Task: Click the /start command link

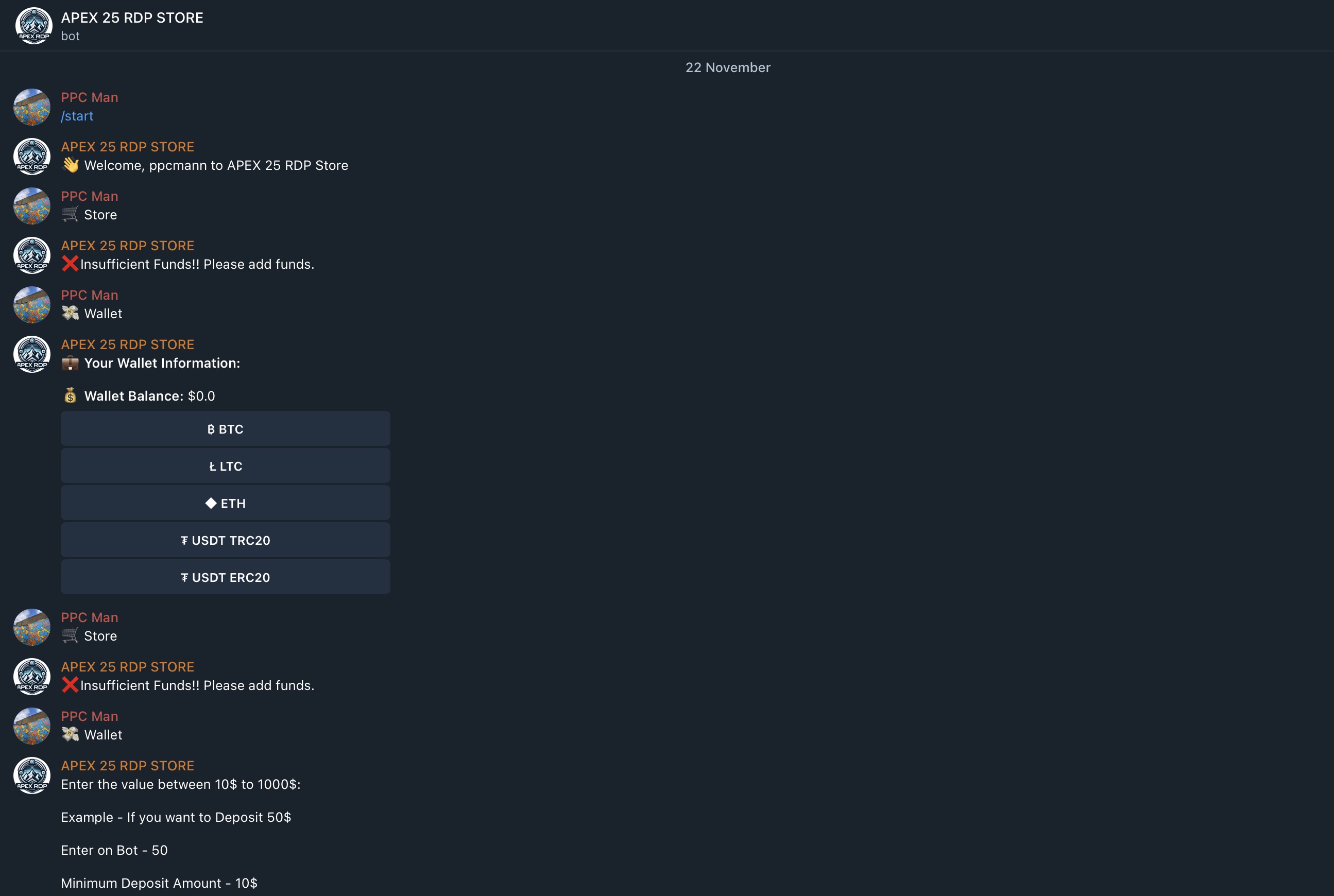Action: coord(77,116)
